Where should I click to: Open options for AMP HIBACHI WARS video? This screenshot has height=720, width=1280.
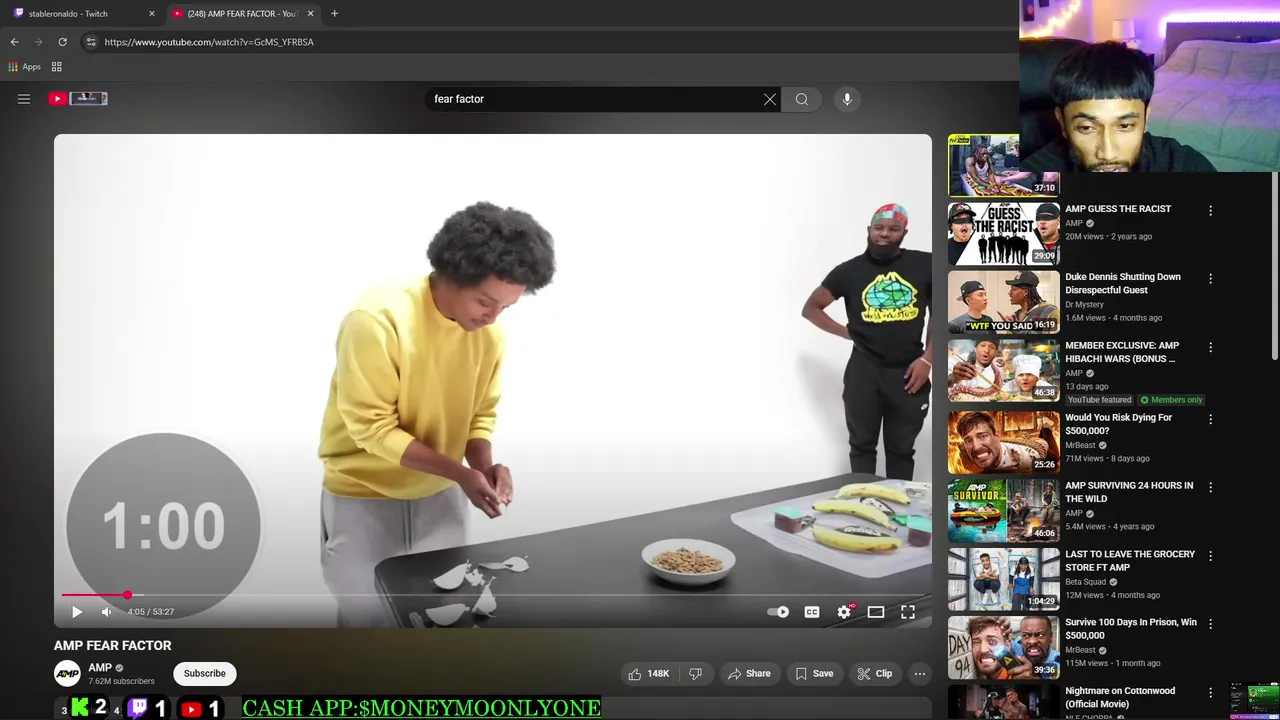(x=1210, y=347)
